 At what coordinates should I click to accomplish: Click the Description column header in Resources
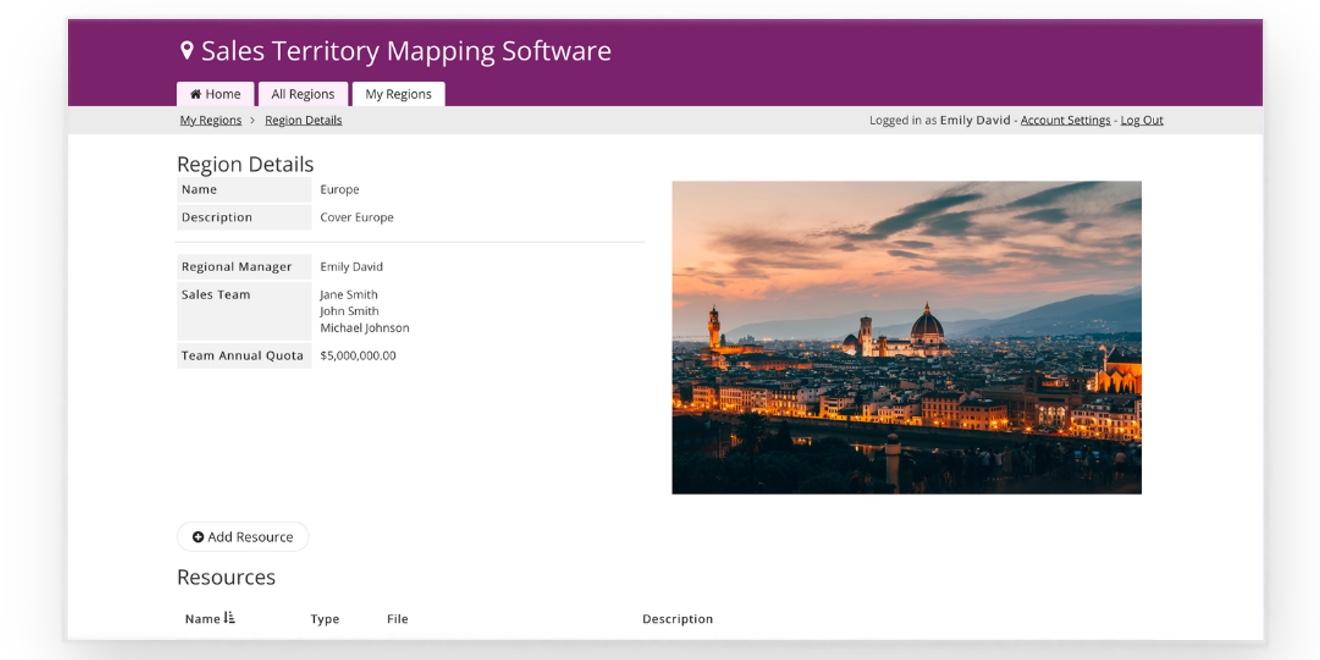(x=677, y=619)
